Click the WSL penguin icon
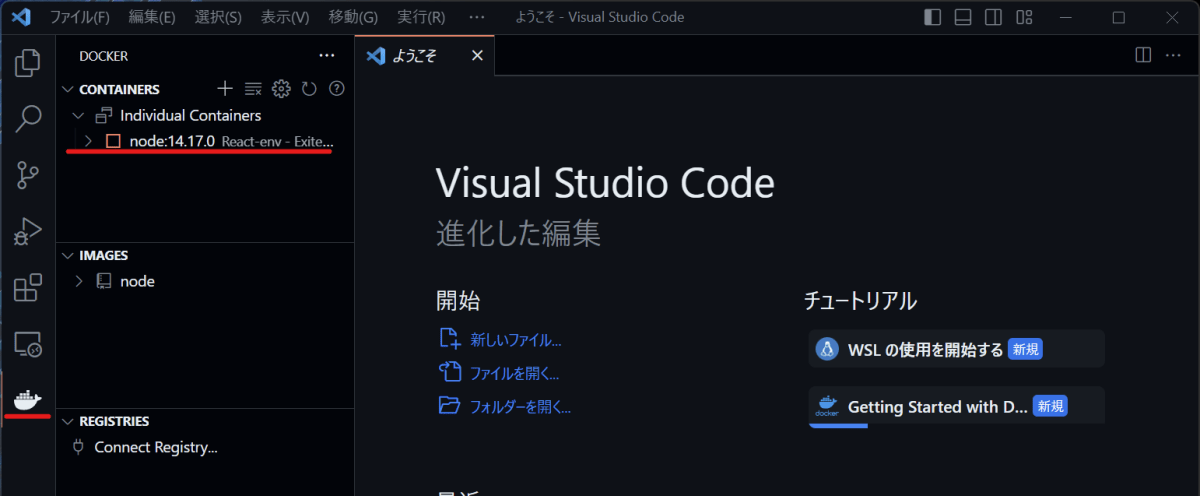 (827, 349)
